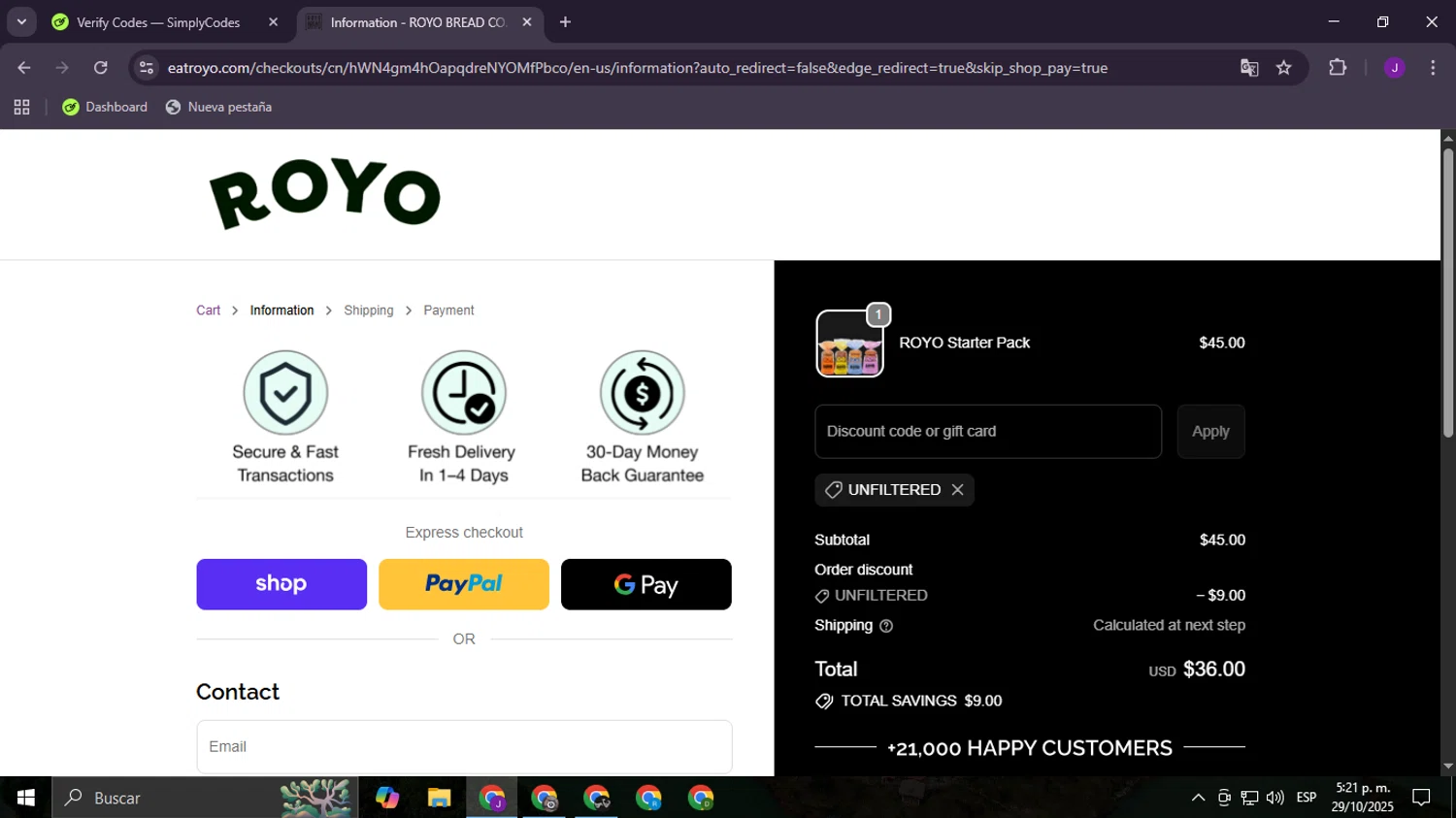The image size is (1456, 818).
Task: Select the Shipping breadcrumb step
Action: [369, 311]
